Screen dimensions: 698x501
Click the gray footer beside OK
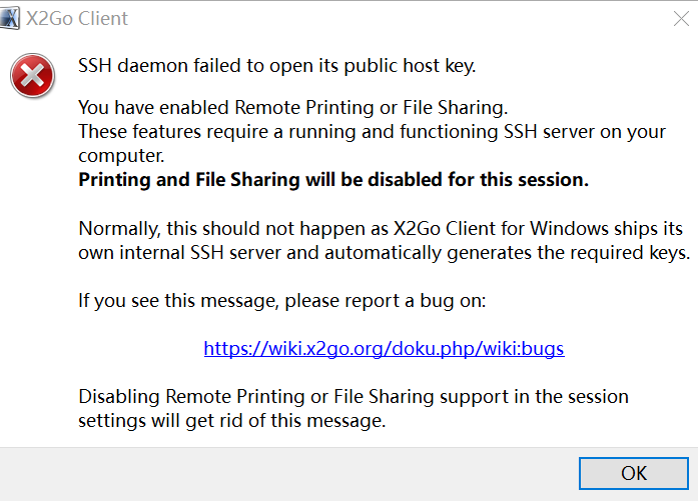click(289, 474)
